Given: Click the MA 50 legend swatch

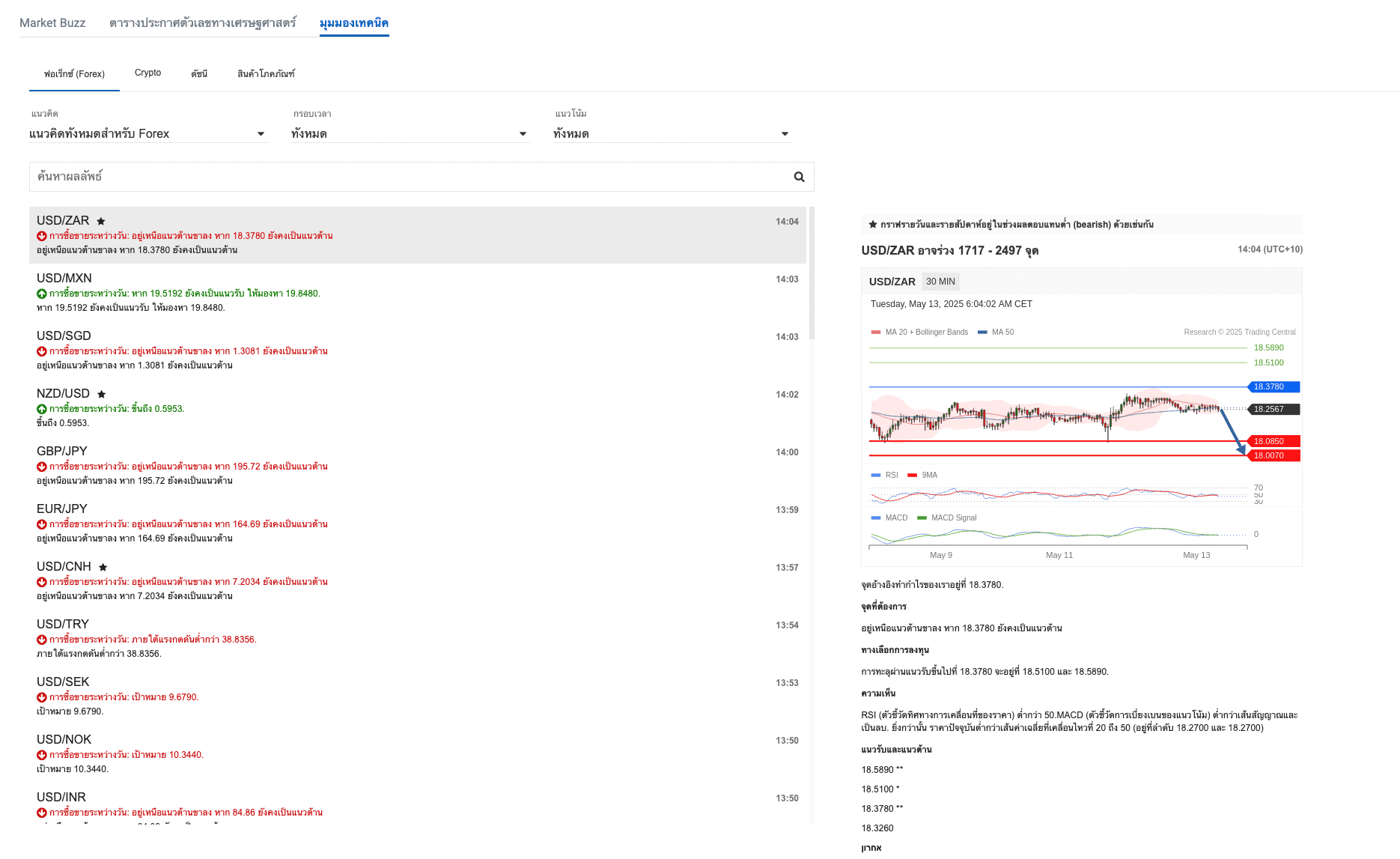Looking at the screenshot, I should tap(982, 332).
